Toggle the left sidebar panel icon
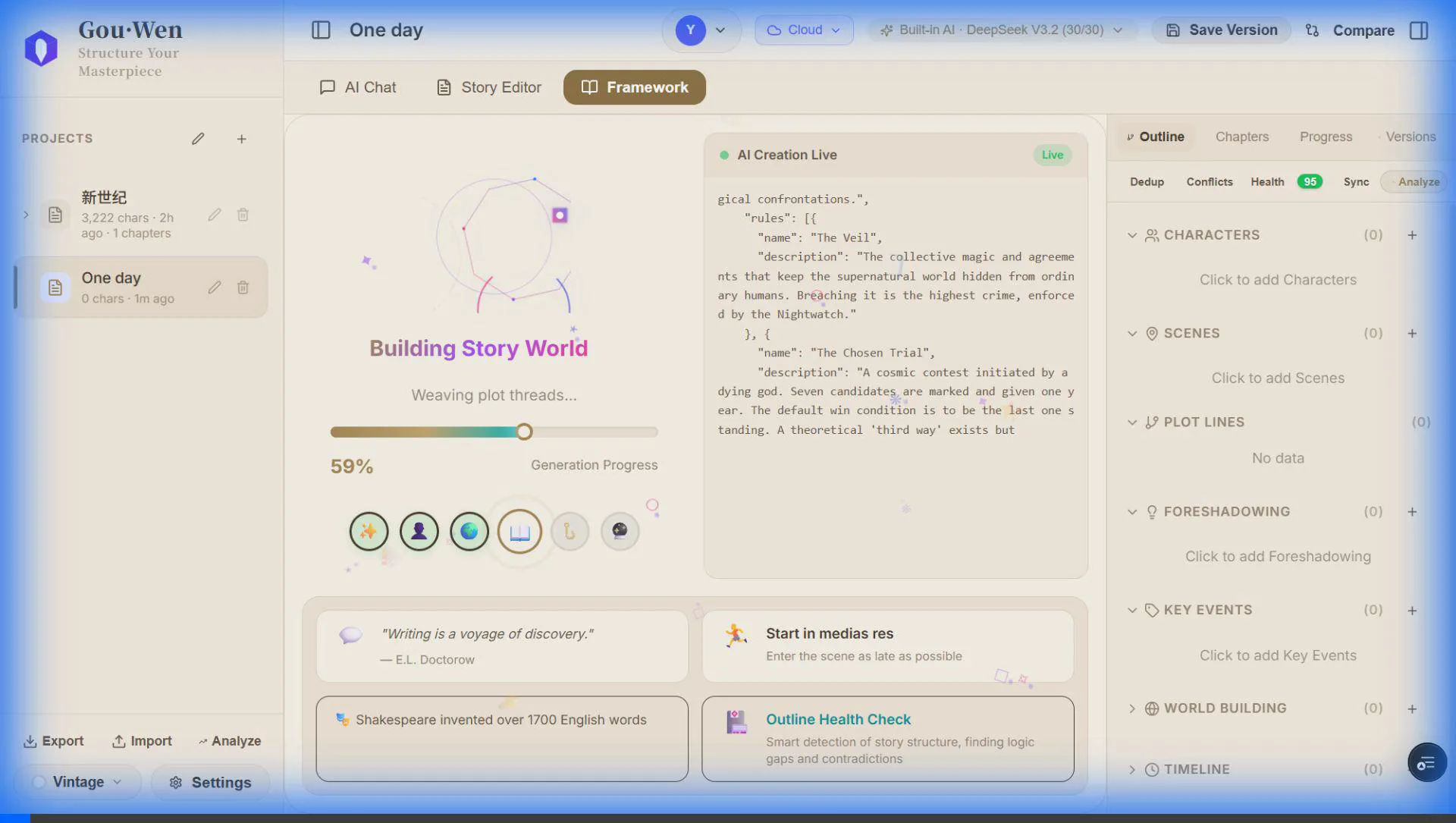 click(x=321, y=30)
